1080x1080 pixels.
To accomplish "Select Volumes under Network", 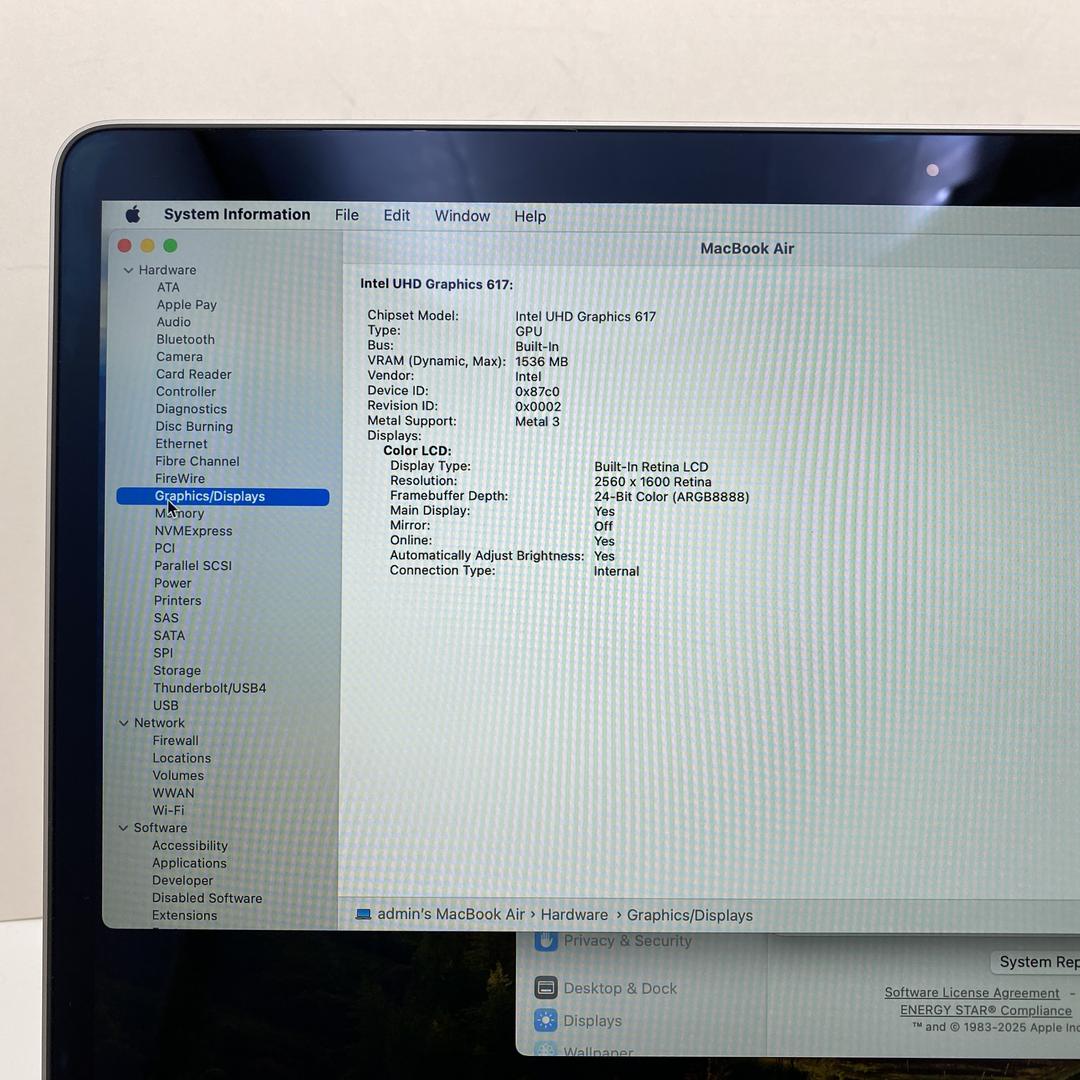I will pyautogui.click(x=178, y=775).
